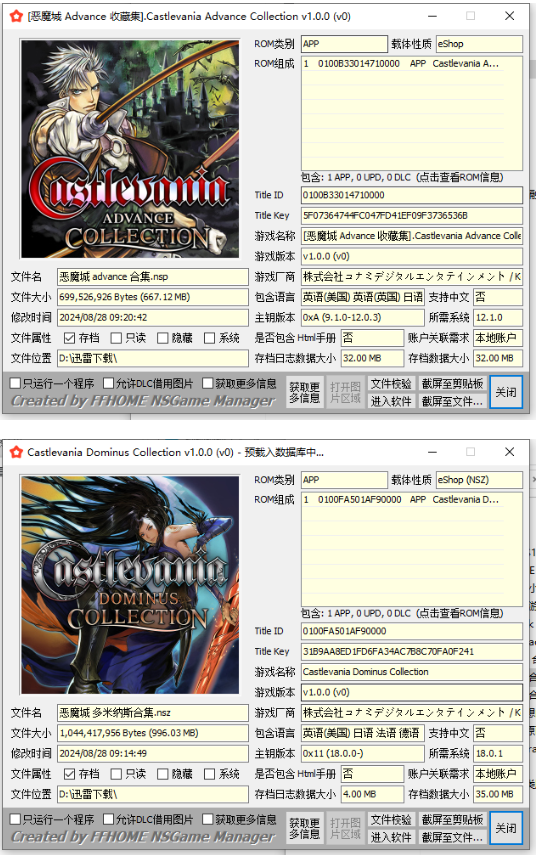This screenshot has width=536, height=855.
Task: Click file size field 1,044,417,956 Bytes
Action: 153,733
